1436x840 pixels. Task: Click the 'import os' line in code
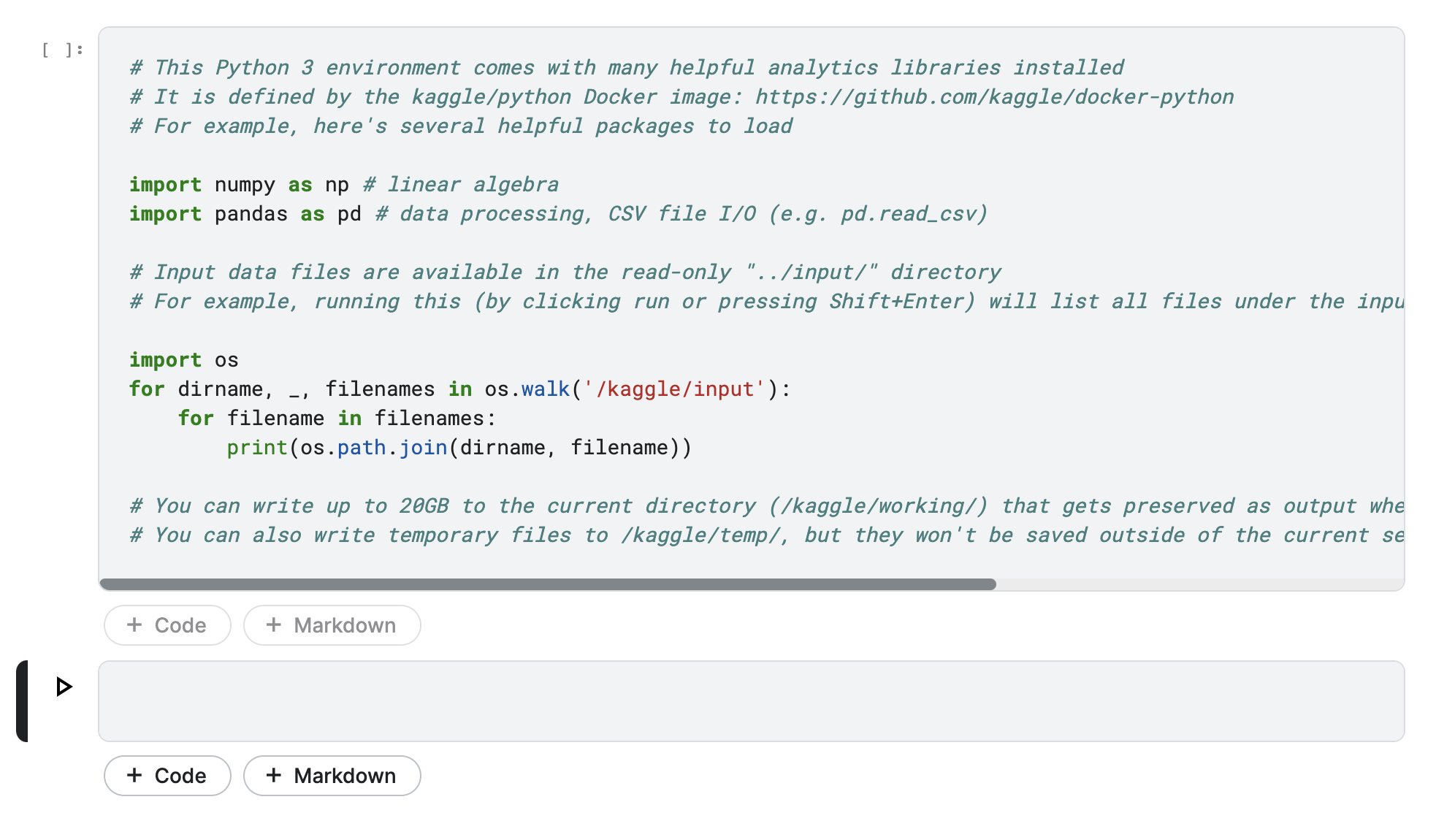(183, 360)
